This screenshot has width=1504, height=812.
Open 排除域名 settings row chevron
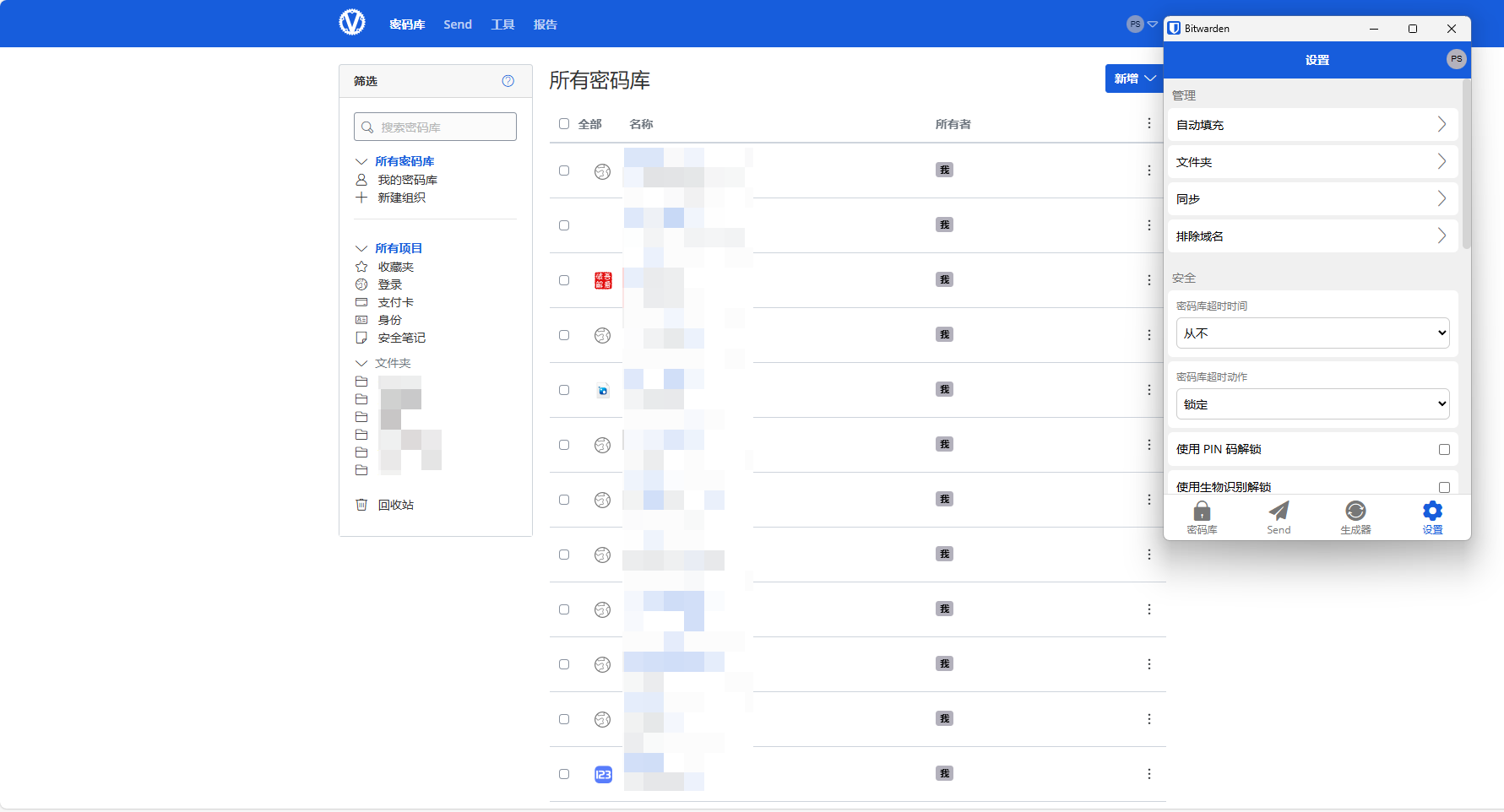click(1442, 236)
